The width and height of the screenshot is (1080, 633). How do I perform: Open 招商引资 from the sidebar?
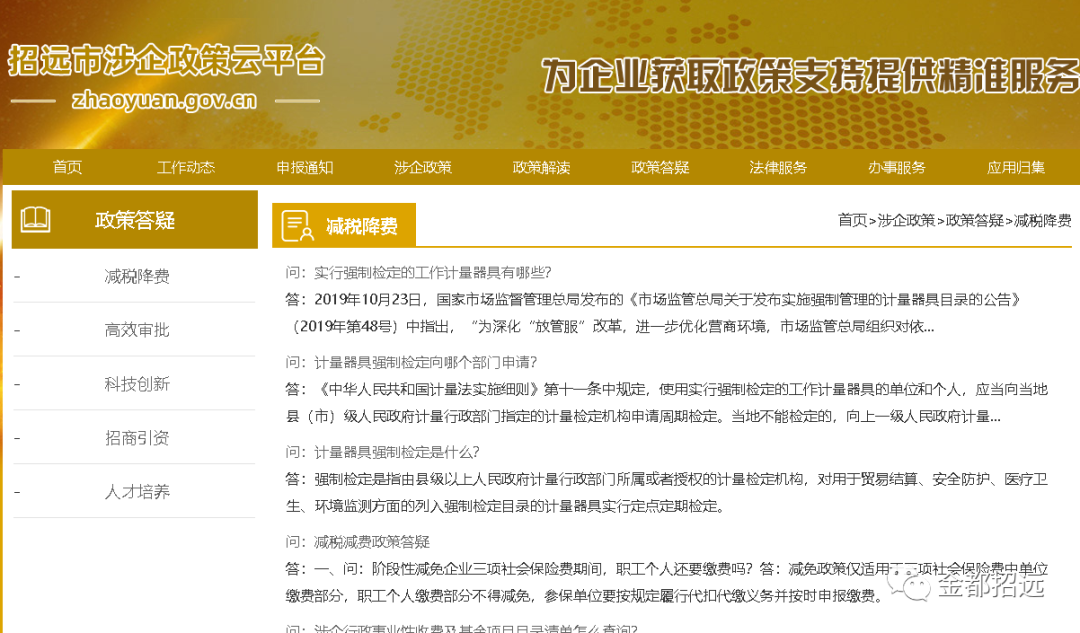137,438
